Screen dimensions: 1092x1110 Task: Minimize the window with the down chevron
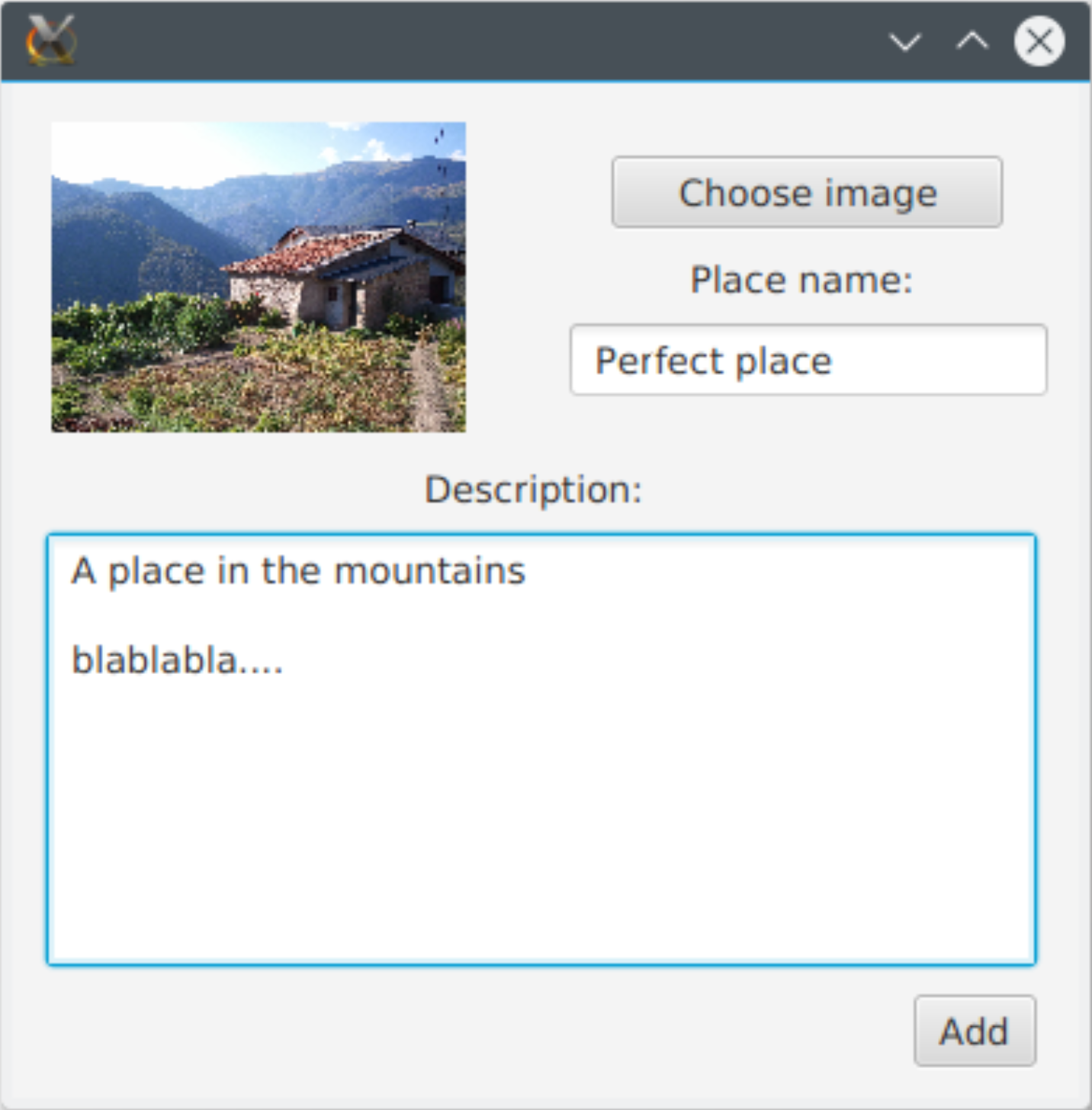coord(905,41)
